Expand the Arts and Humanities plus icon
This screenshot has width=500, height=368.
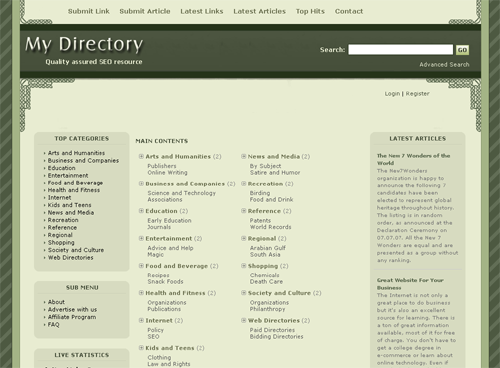click(x=141, y=156)
